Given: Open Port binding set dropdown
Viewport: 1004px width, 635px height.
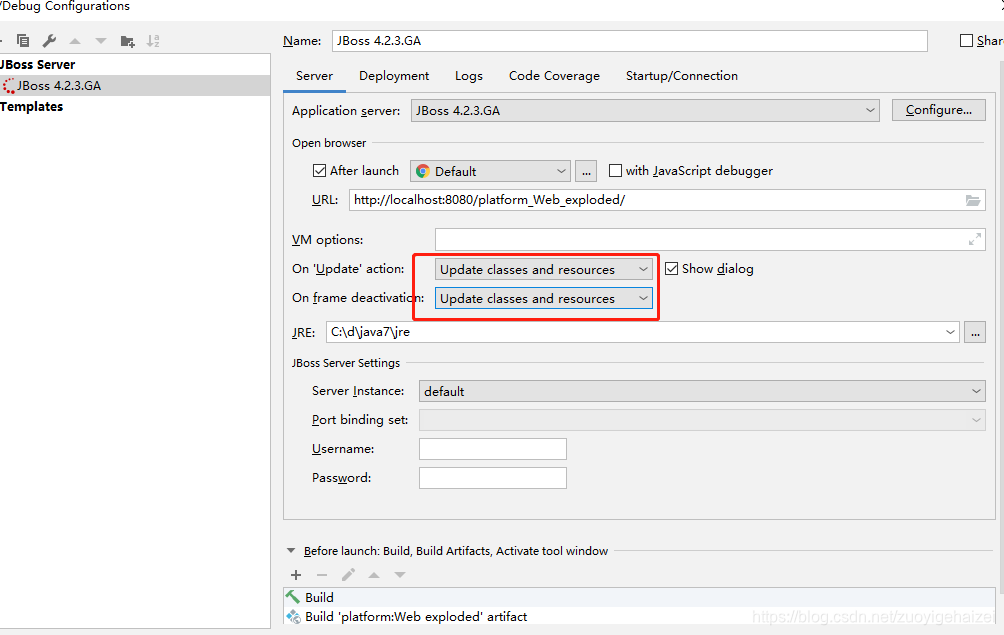Looking at the screenshot, I should (702, 420).
